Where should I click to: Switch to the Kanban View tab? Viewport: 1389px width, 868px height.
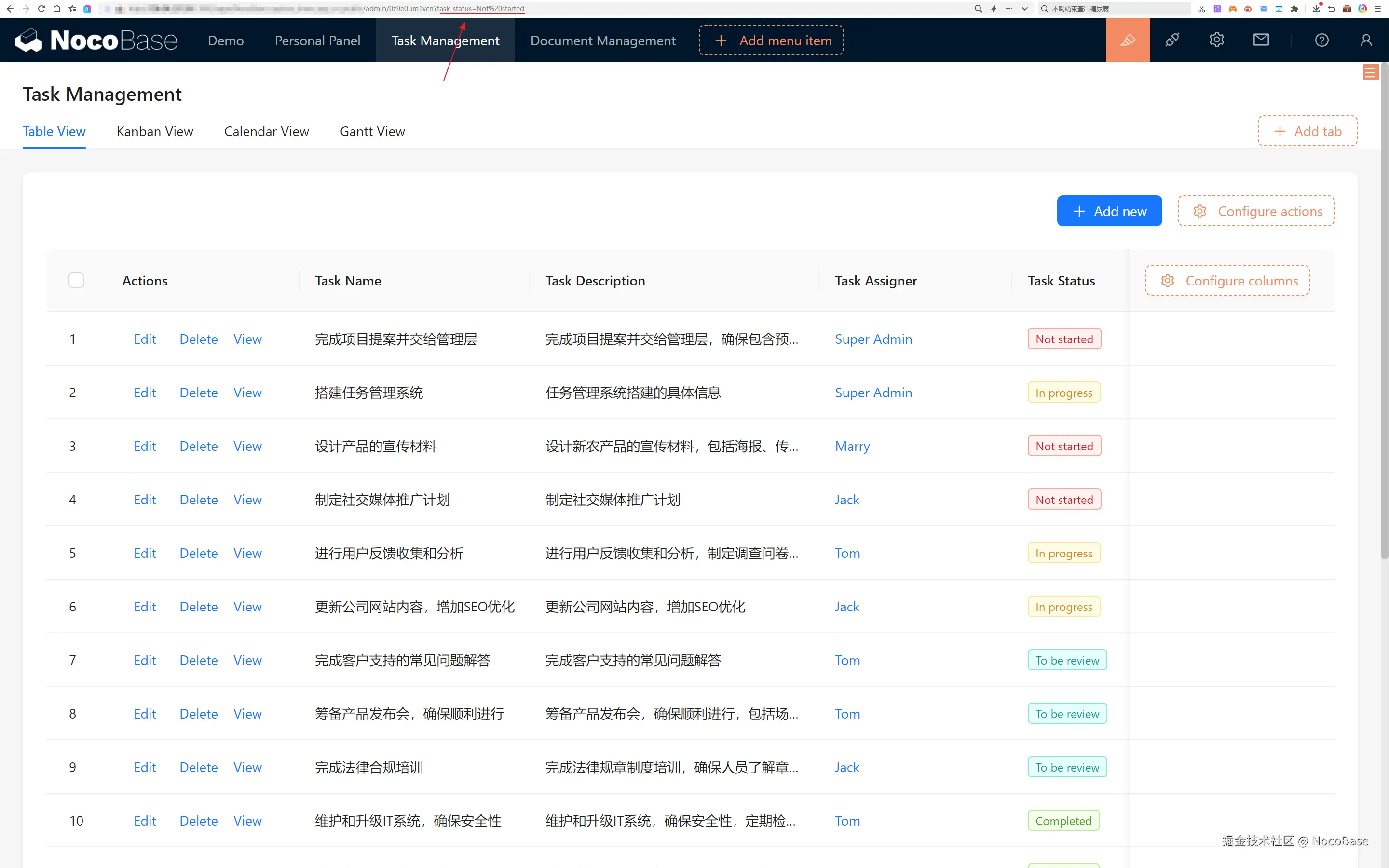[x=154, y=132]
